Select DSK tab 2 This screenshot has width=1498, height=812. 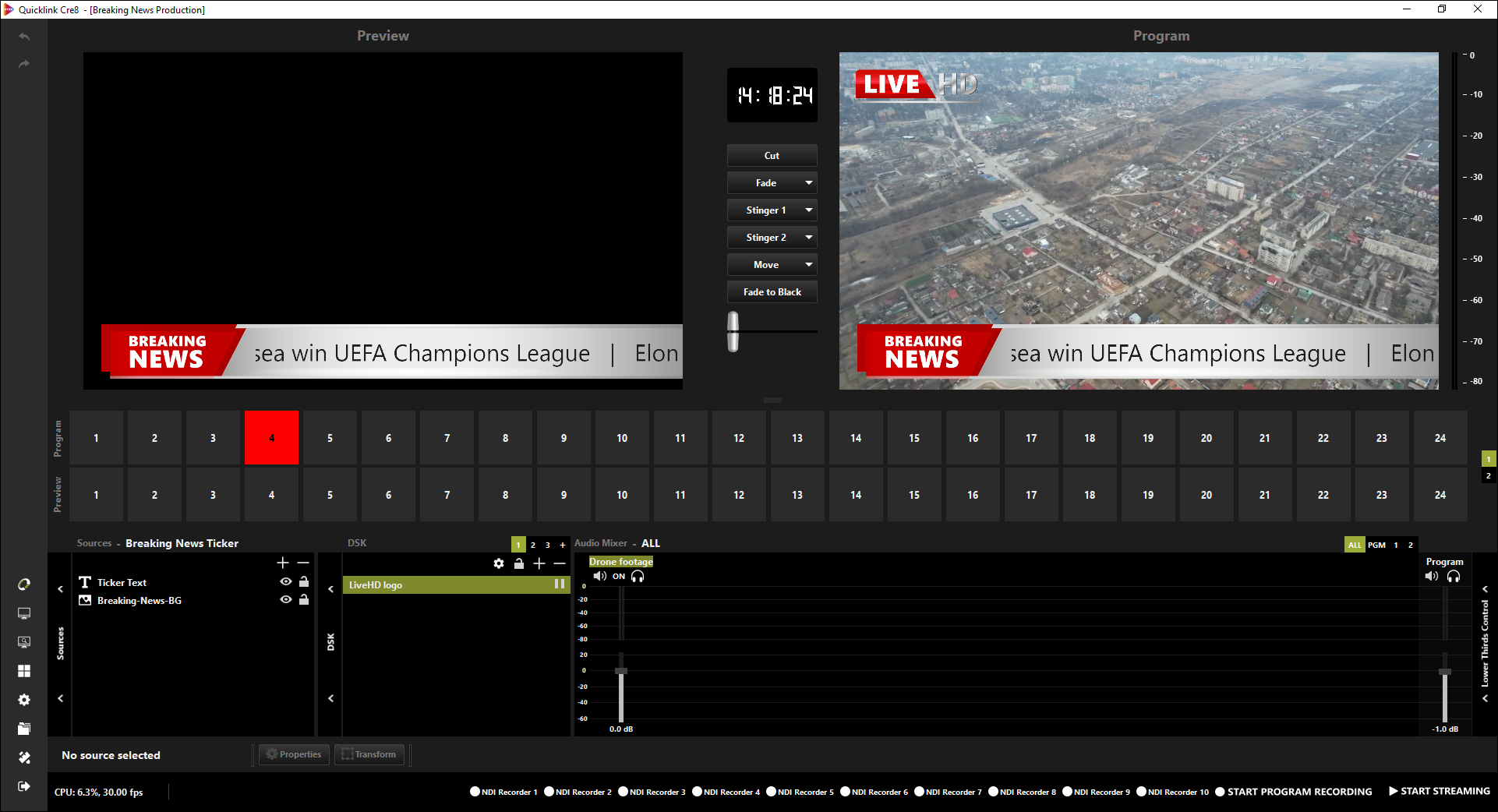(533, 545)
